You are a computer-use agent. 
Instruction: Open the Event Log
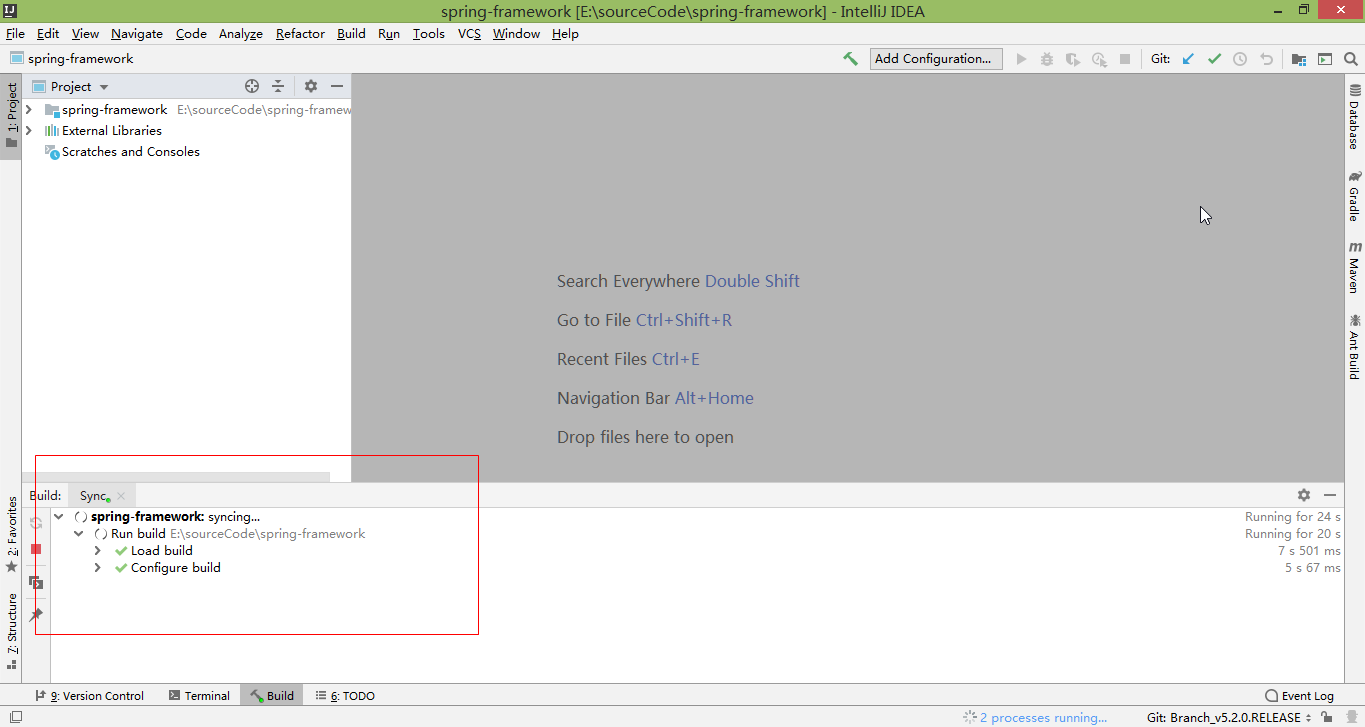(1300, 695)
